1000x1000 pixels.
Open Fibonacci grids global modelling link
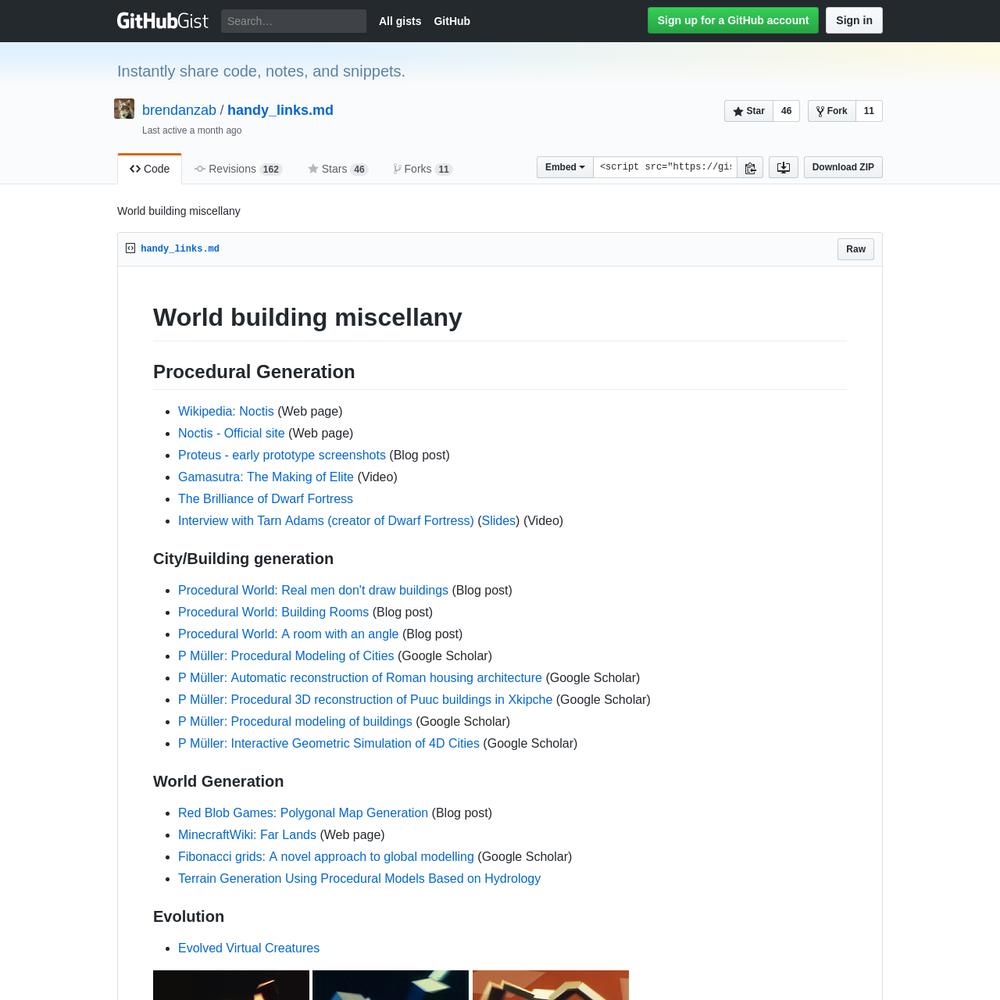tap(326, 857)
